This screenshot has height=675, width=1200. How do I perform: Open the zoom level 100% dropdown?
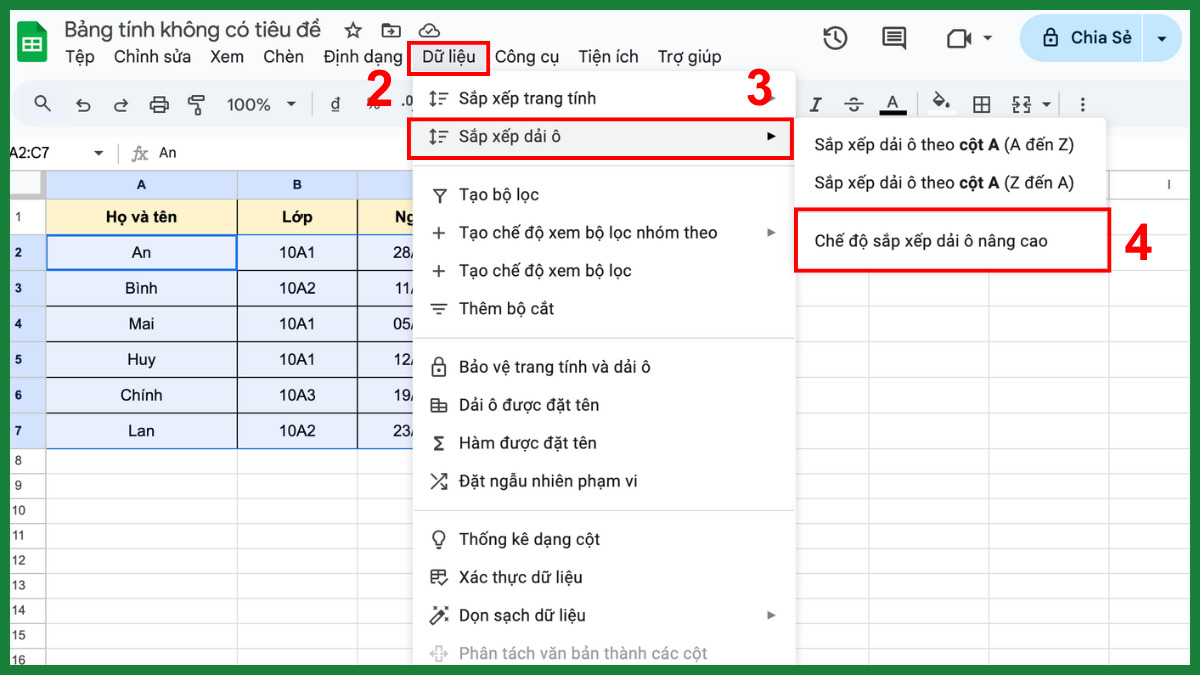260,103
